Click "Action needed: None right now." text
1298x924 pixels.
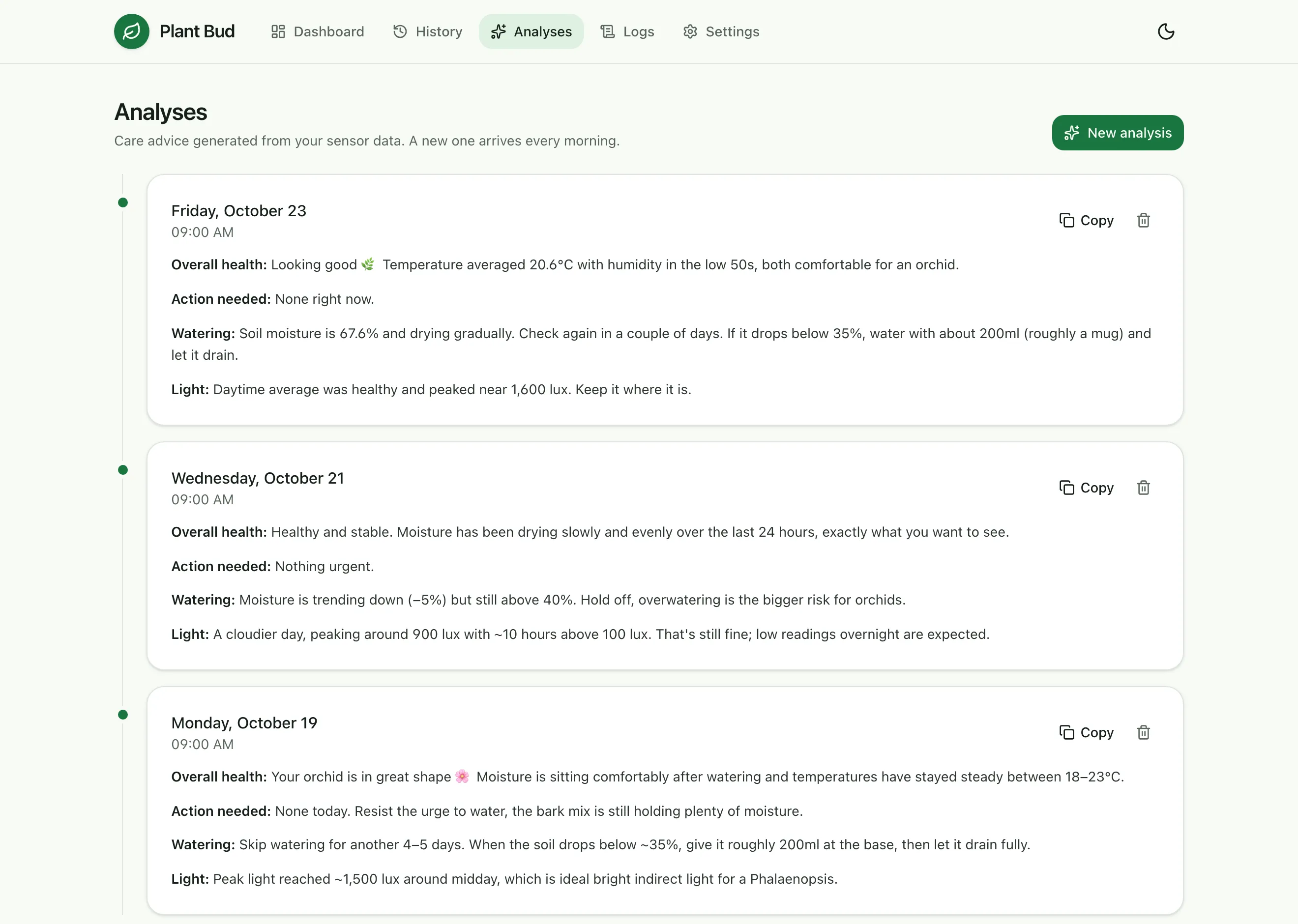click(272, 299)
